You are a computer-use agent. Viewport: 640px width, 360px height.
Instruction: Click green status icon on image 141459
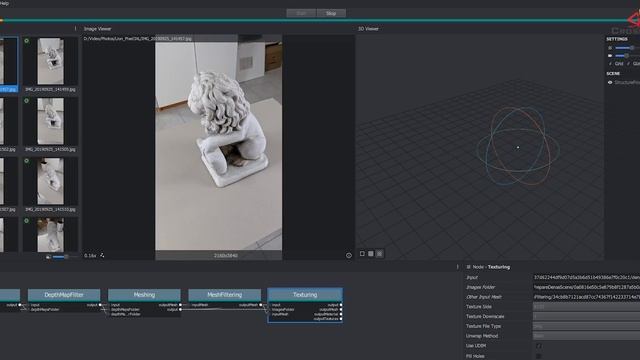pyautogui.click(x=27, y=41)
